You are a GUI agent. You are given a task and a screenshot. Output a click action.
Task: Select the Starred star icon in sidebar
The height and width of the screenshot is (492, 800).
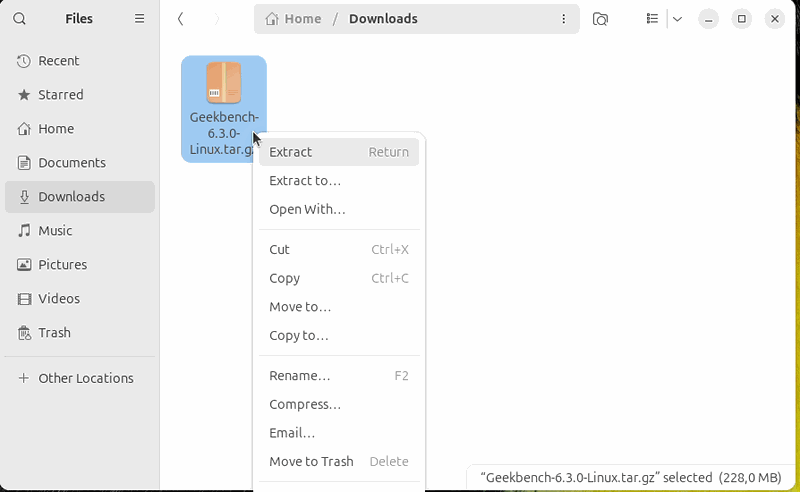coord(24,95)
